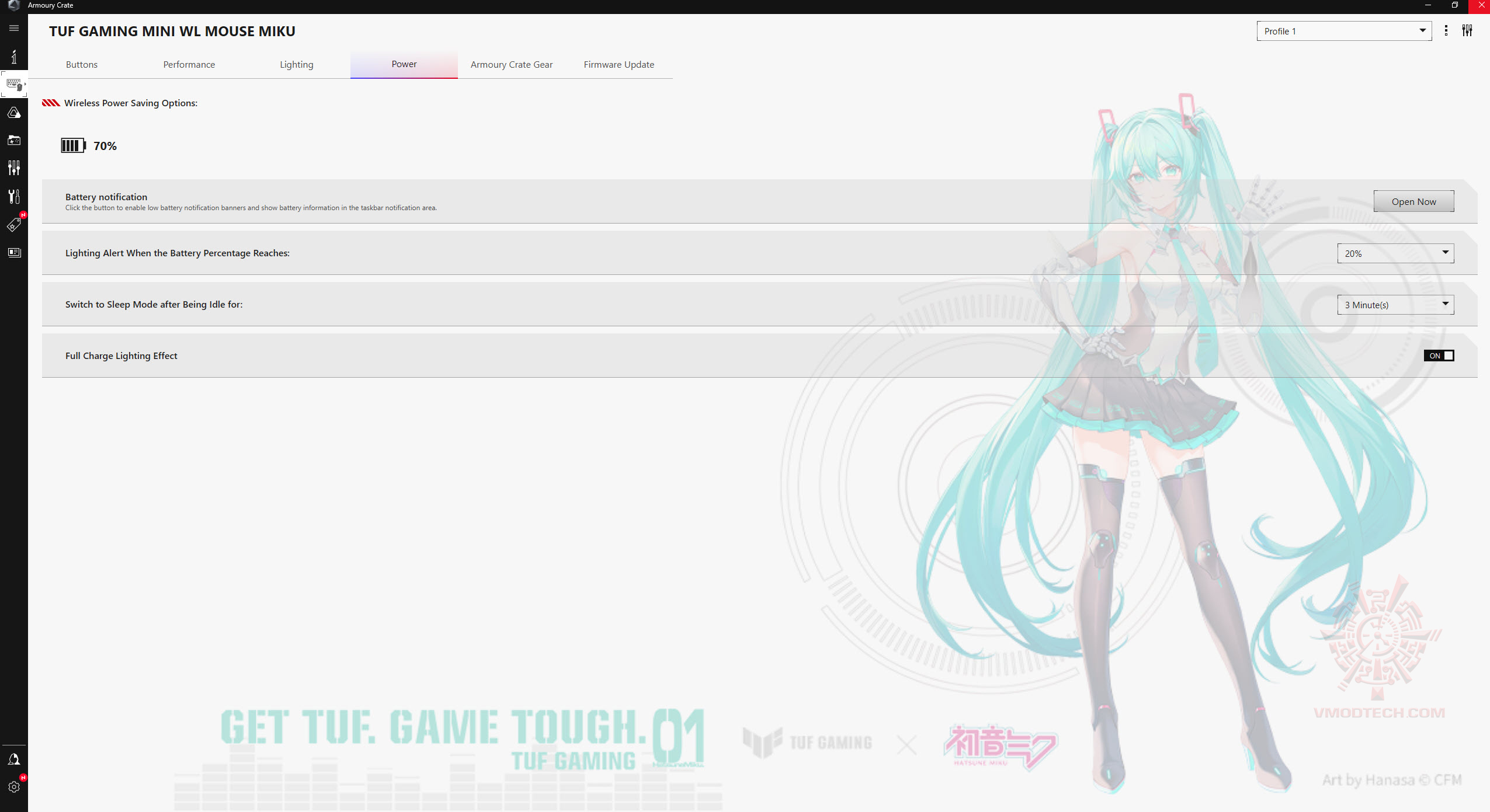Expand the Profile 1 dropdown
Screen dimensions: 1490x812
click(1343, 31)
